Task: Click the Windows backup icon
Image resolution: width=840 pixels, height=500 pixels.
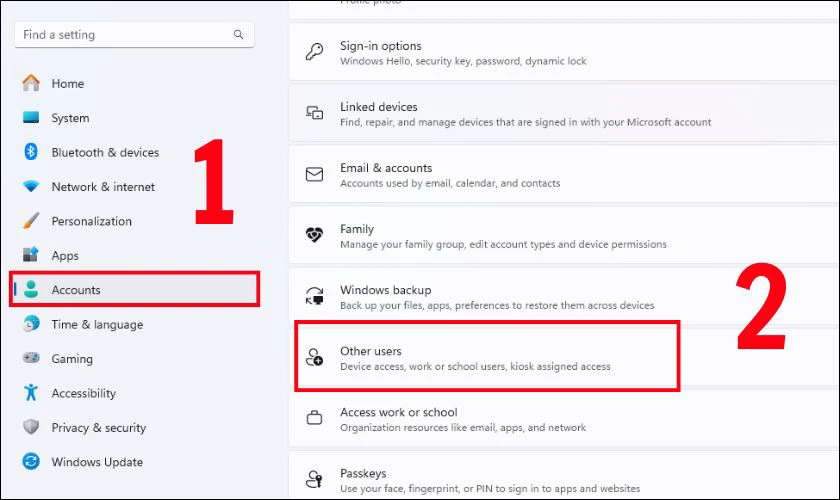Action: (314, 296)
